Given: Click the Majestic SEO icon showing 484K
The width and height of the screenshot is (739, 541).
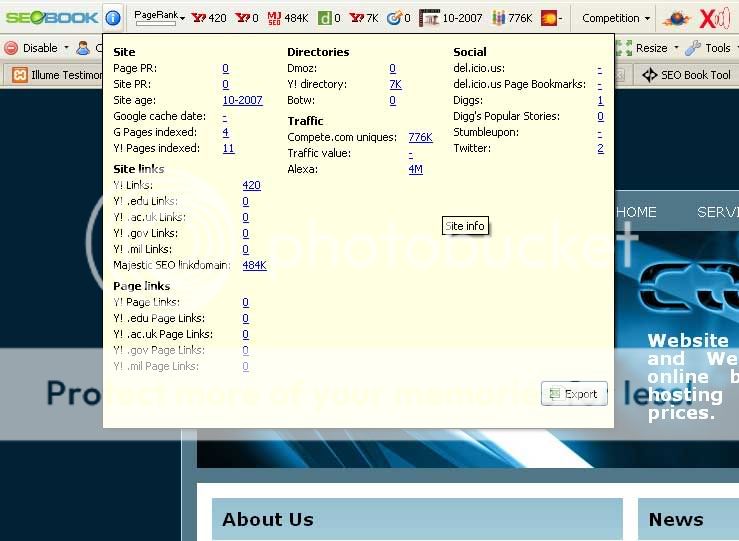Looking at the screenshot, I should point(274,18).
